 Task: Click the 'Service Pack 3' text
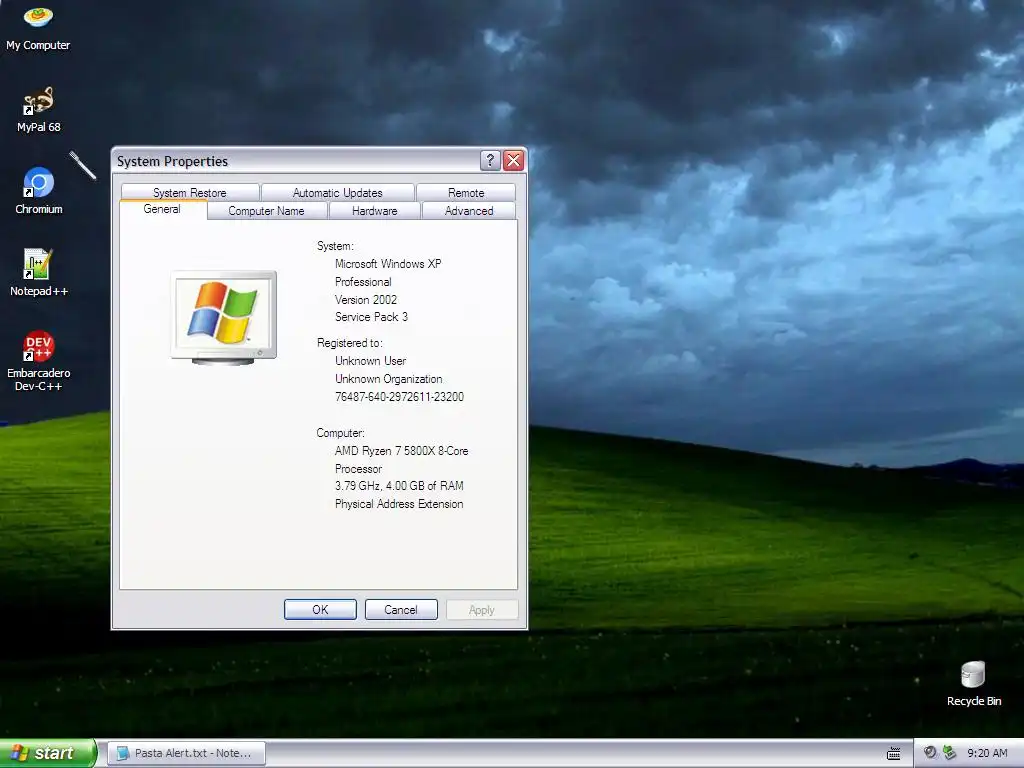coord(371,317)
